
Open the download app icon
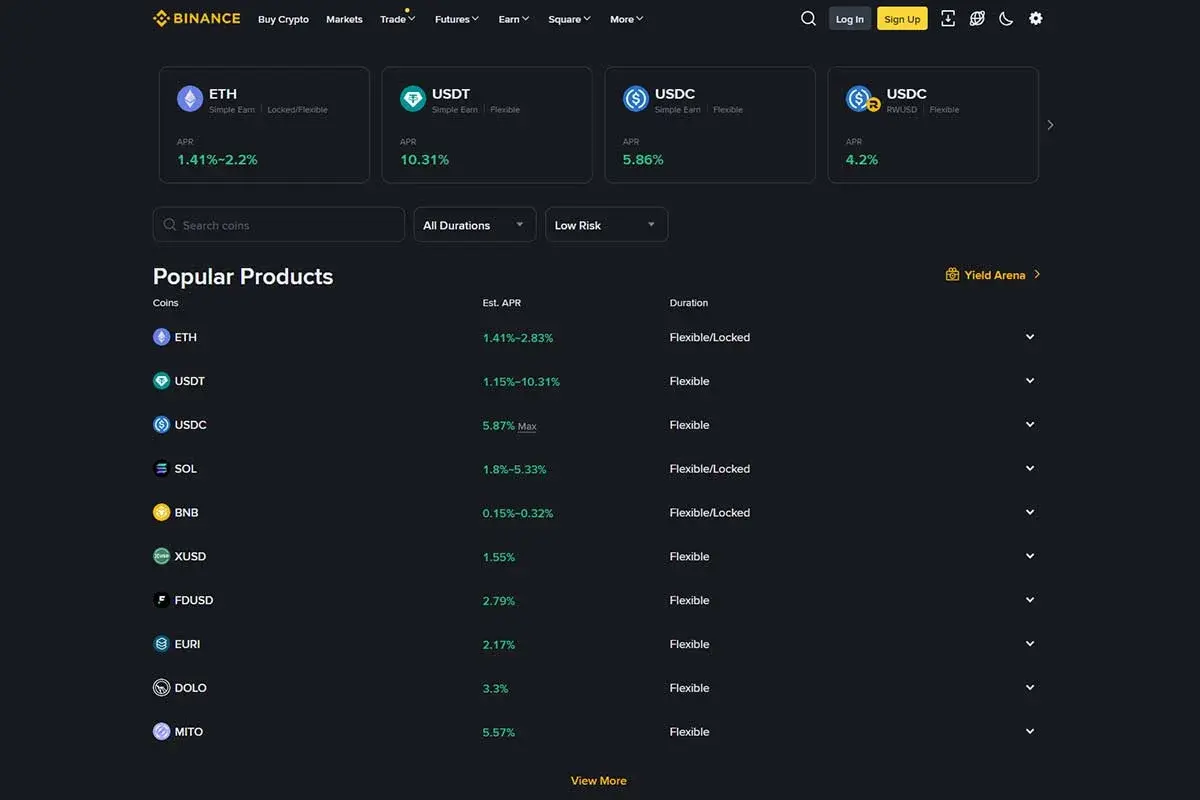[x=948, y=19]
